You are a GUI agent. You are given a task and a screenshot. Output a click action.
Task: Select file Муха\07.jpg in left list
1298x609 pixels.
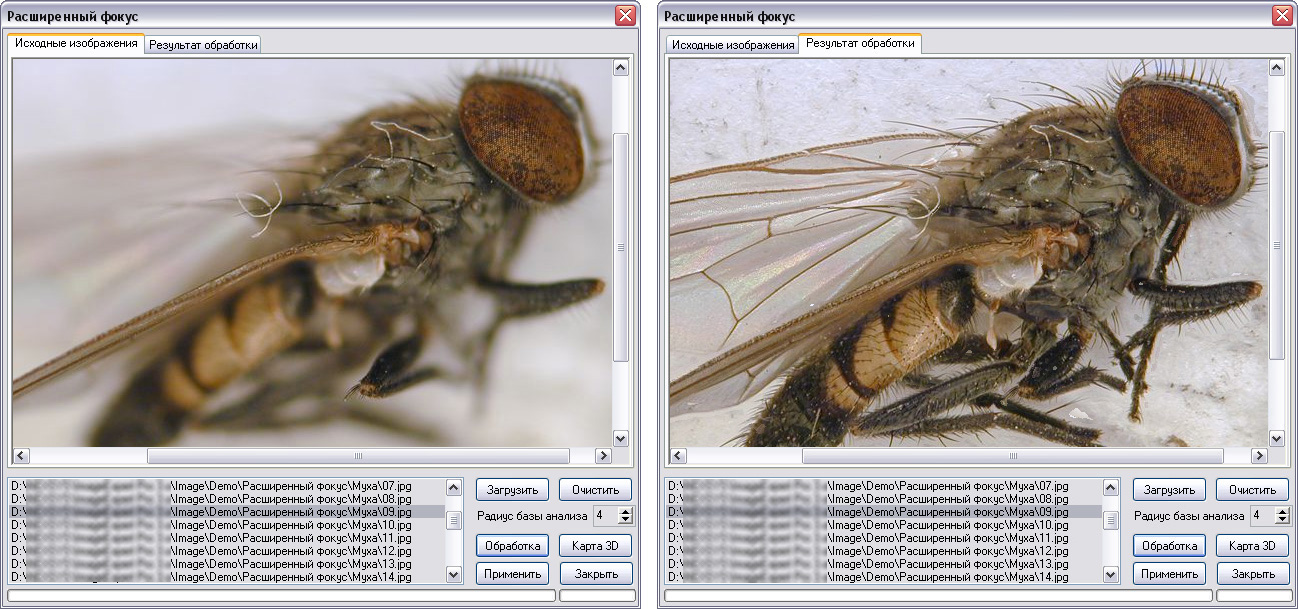226,485
